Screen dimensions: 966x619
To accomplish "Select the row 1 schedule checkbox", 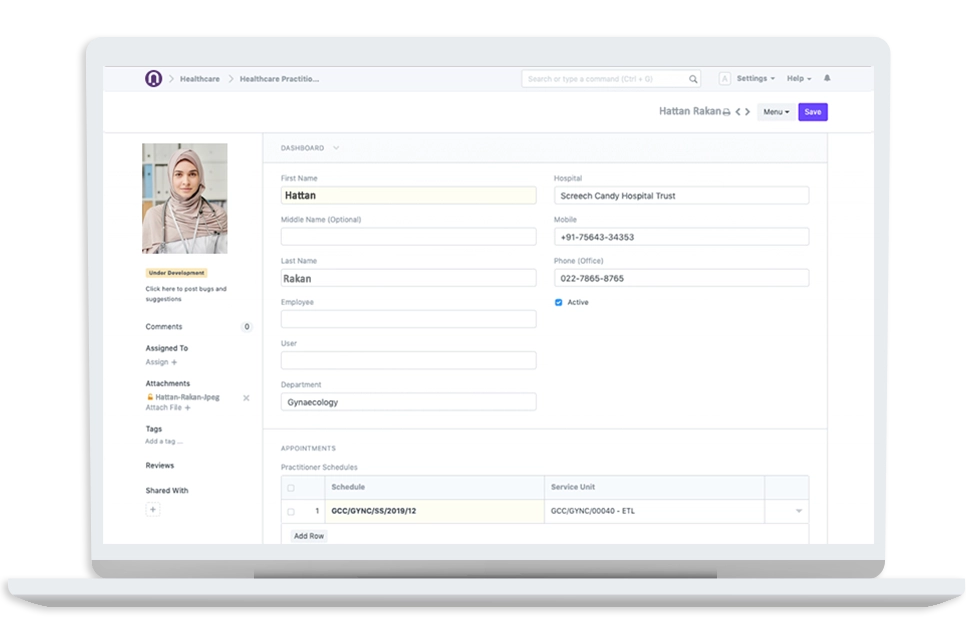I will click(291, 512).
